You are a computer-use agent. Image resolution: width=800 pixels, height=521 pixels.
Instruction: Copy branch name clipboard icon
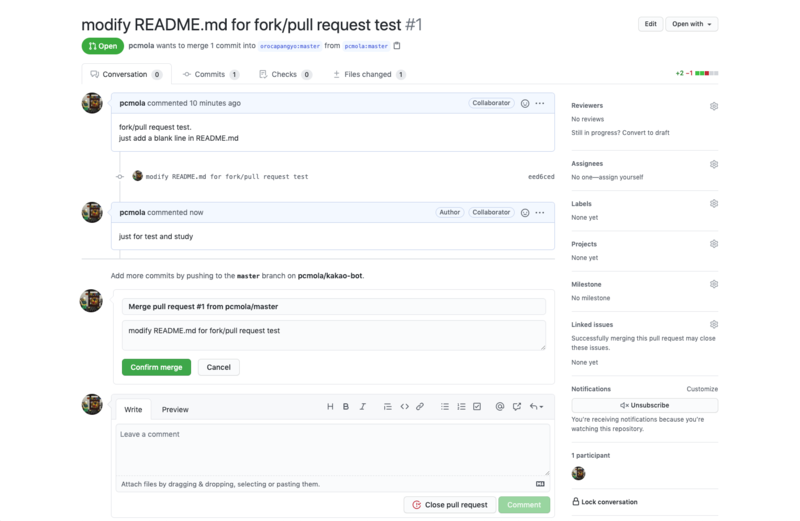[x=396, y=46]
